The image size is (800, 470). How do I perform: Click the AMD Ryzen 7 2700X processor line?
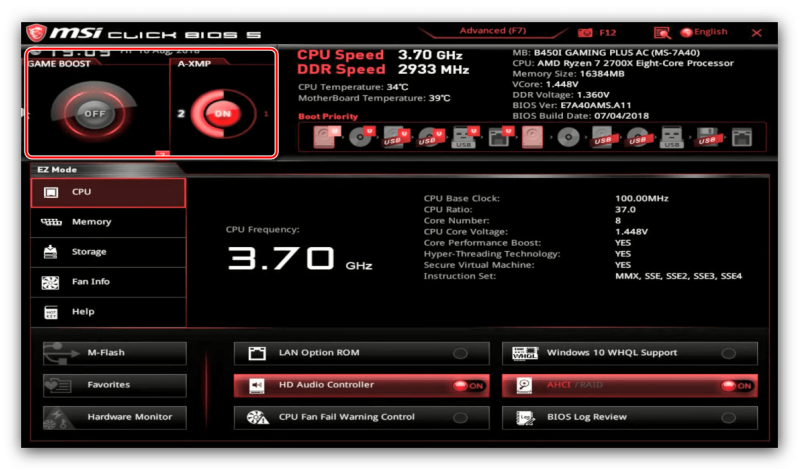[623, 63]
